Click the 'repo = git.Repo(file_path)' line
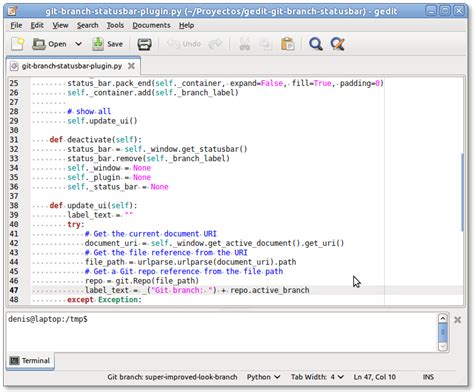Viewport: 474px width, 392px height. 142,281
